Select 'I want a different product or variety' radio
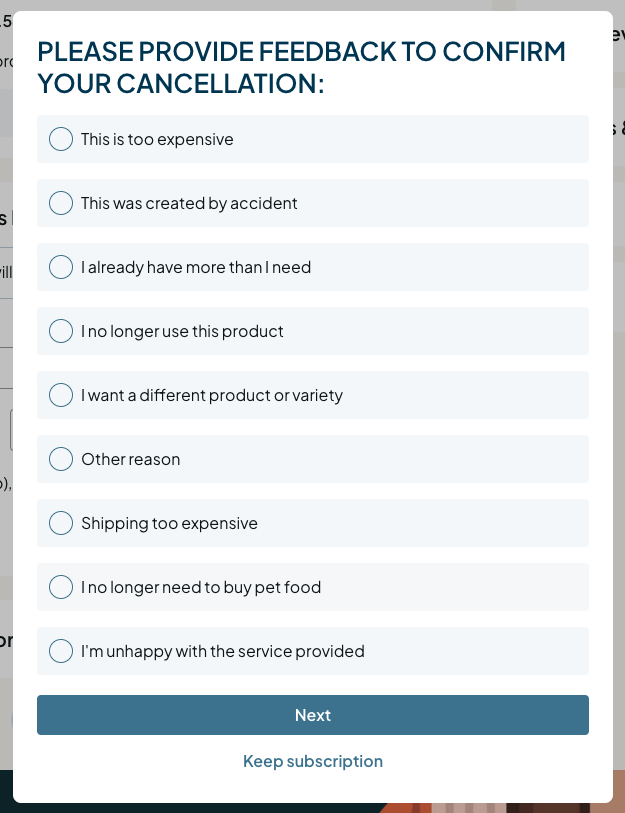This screenshot has height=813, width=625. tap(61, 395)
